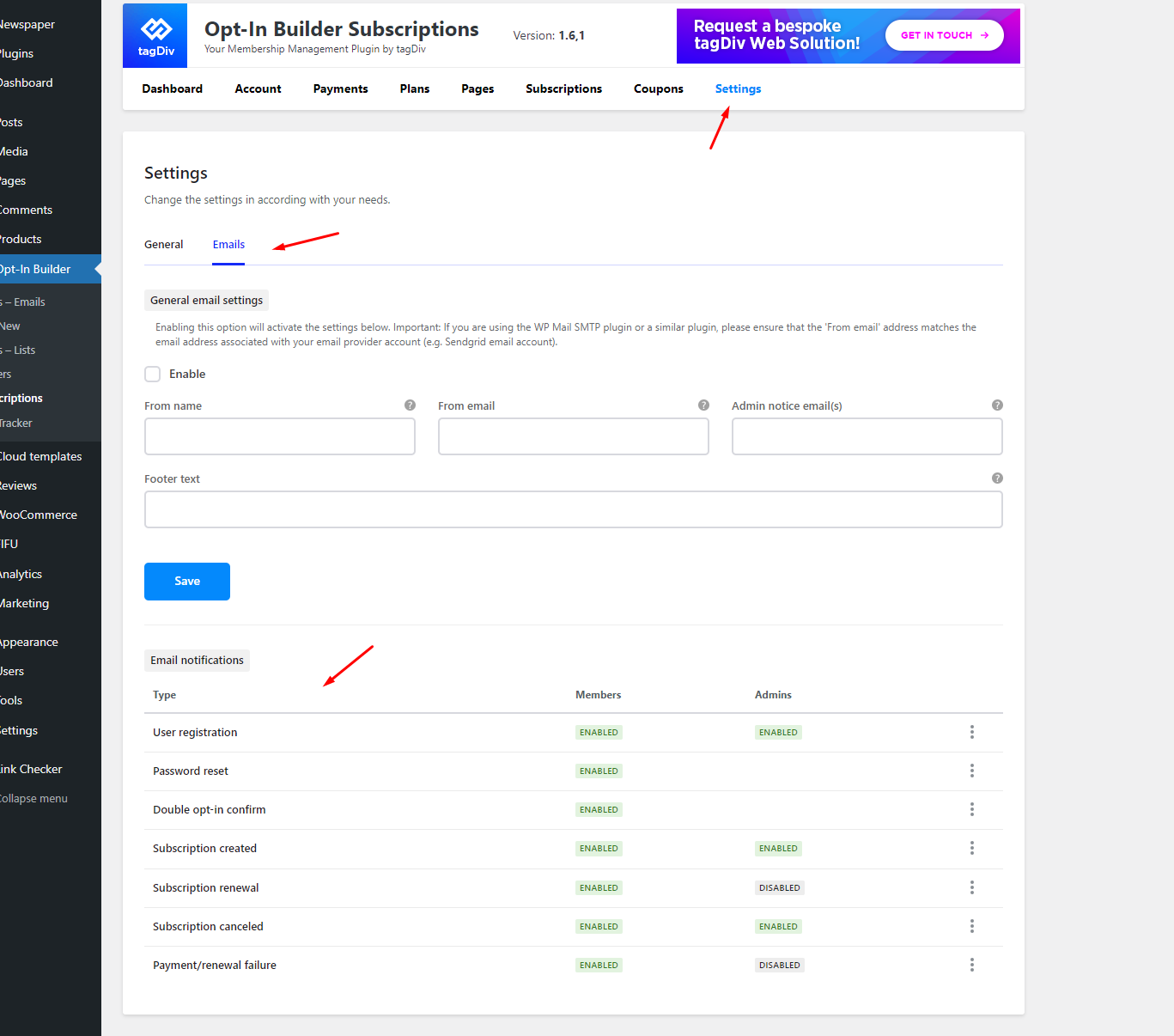Open the Account tab
This screenshot has height=1036, width=1174.
(x=258, y=88)
